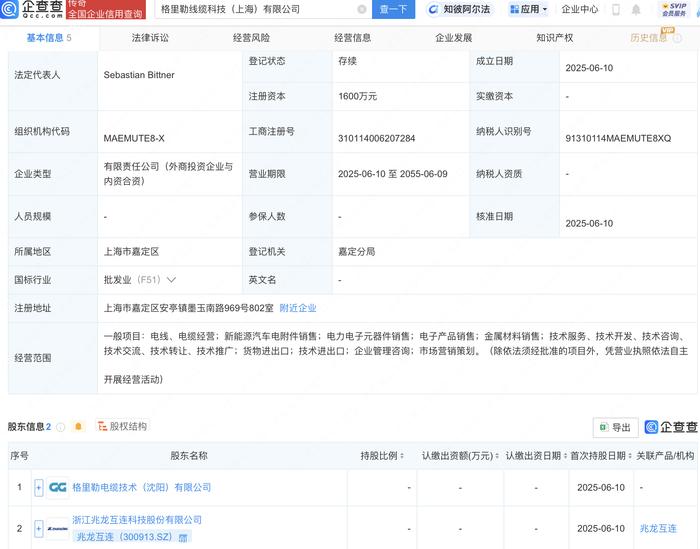Click the info icon next to 股东信息
The height and width of the screenshot is (549, 700).
coord(61,427)
